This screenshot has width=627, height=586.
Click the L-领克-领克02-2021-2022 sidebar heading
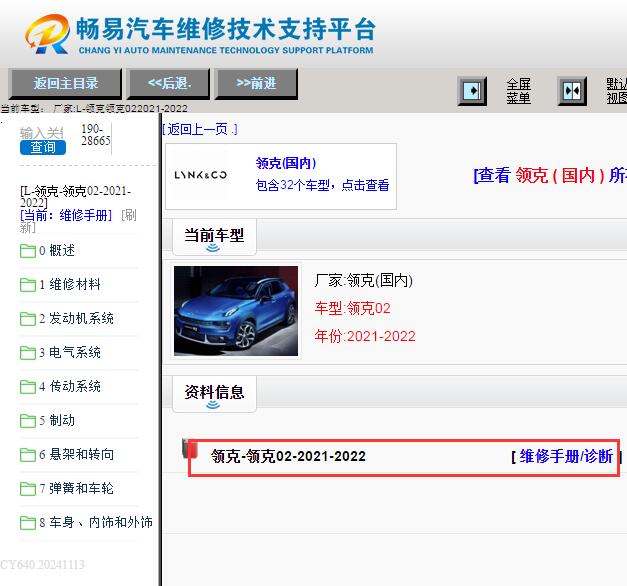pyautogui.click(x=76, y=196)
